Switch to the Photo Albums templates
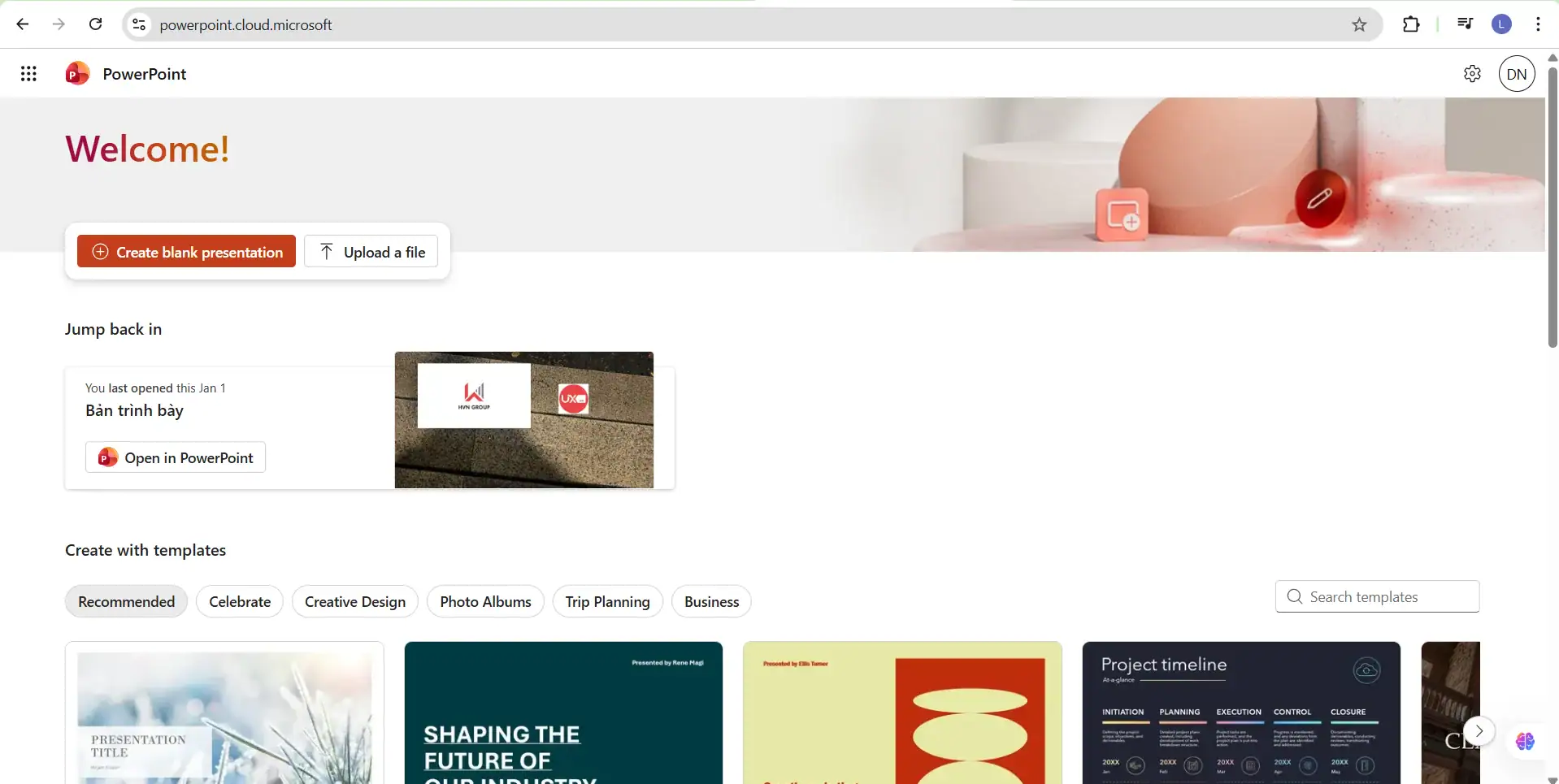Screen dimensions: 1559x784 [x=485, y=601]
